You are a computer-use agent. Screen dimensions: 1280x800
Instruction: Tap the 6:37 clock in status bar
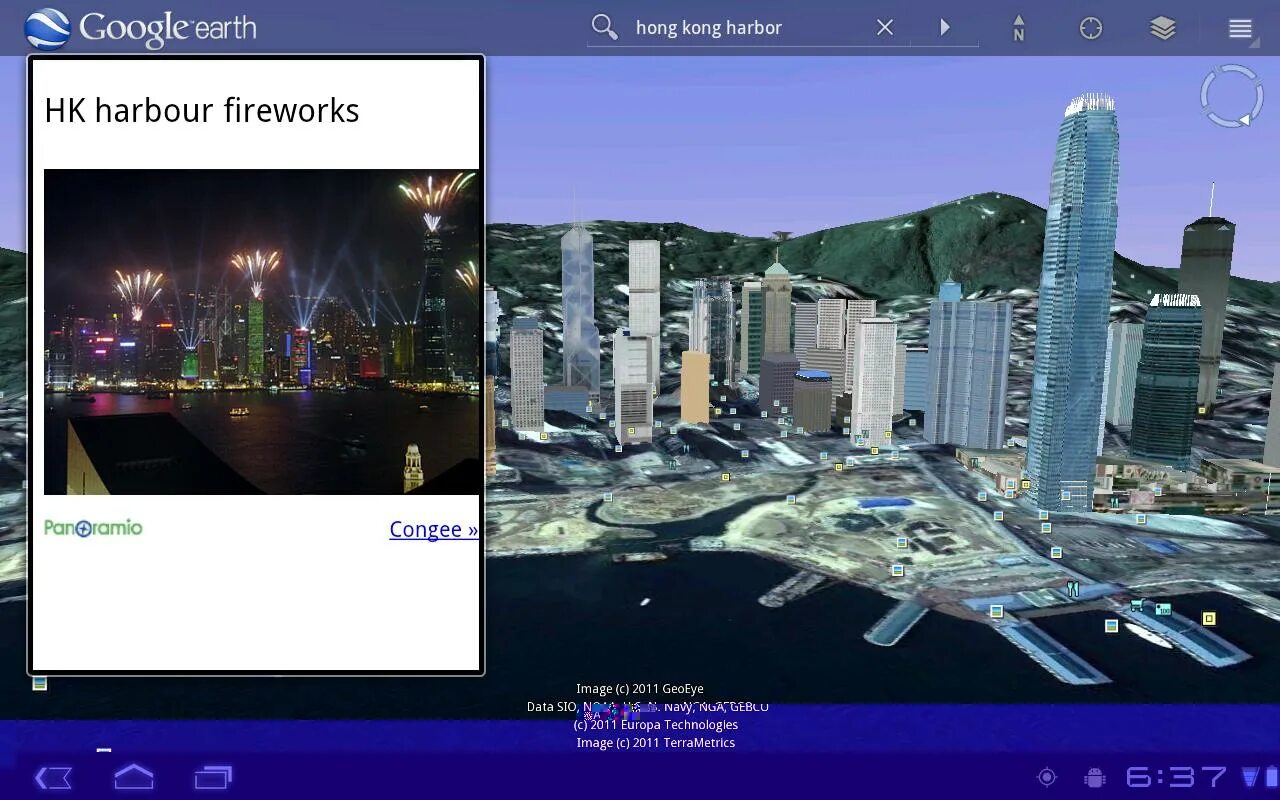coord(1176,777)
